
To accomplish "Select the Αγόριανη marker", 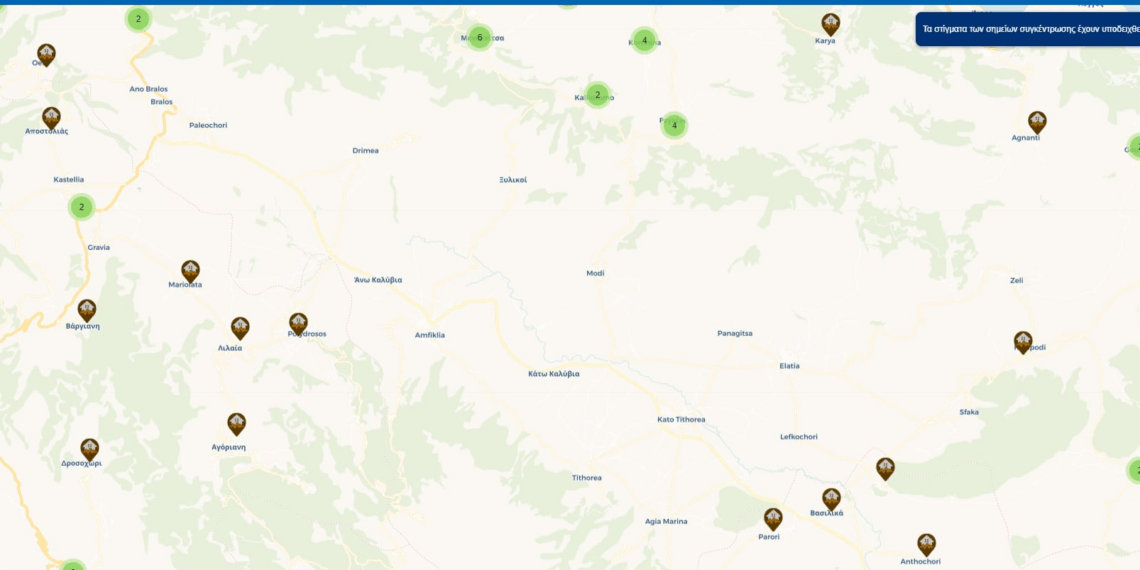I will (x=236, y=424).
